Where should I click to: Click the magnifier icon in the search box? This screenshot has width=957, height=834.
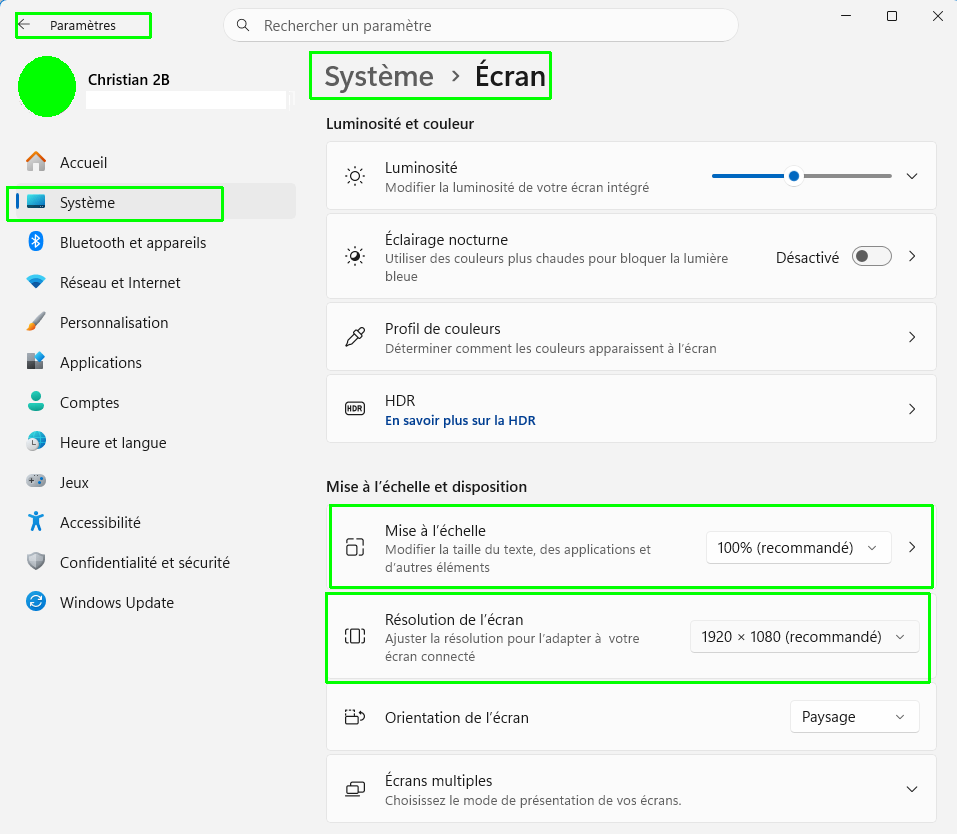[243, 25]
